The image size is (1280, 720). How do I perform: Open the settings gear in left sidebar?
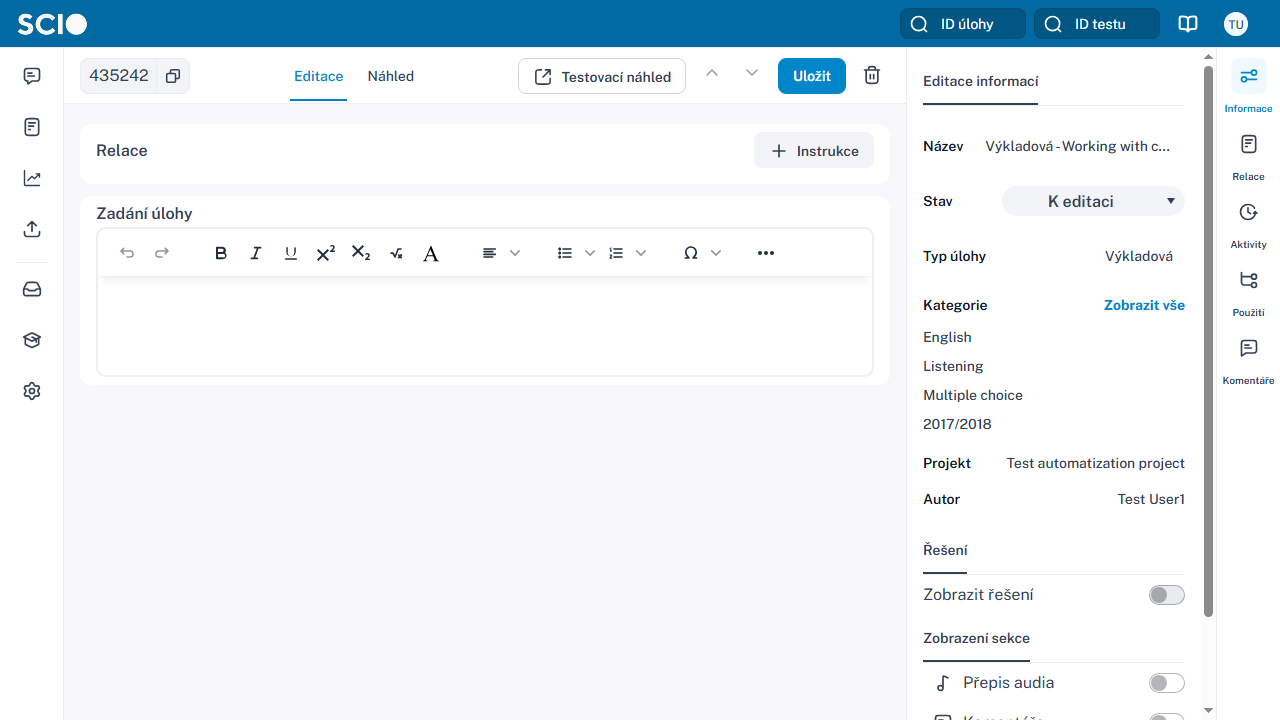point(32,391)
